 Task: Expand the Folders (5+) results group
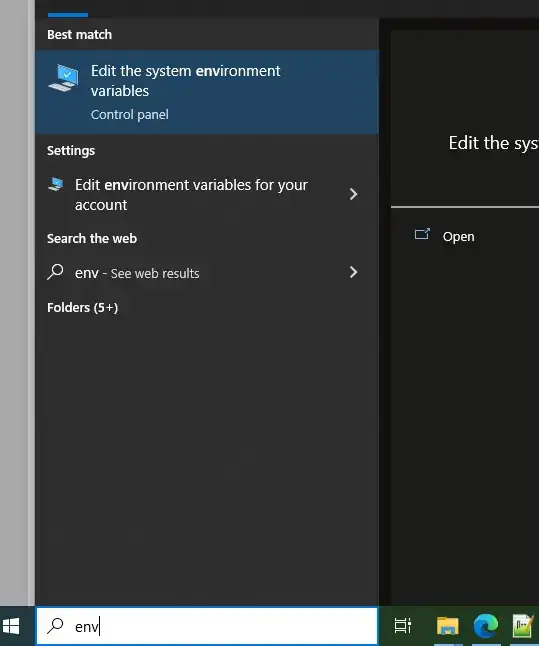coord(82,308)
